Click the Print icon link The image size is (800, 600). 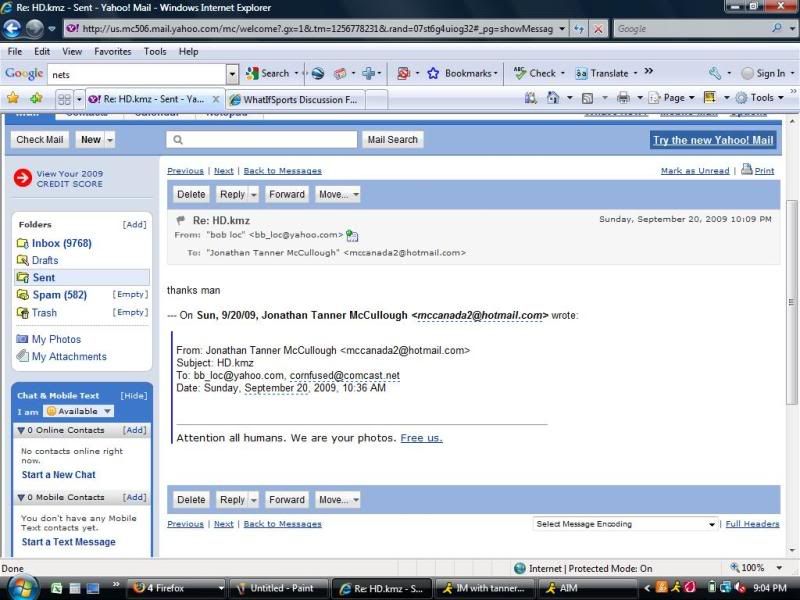coord(746,170)
